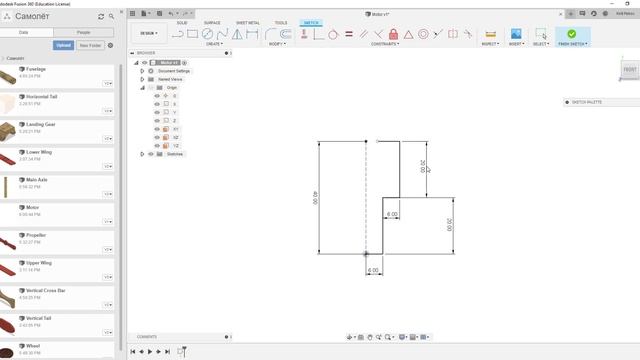This screenshot has width=640, height=360.
Task: Select the Fillet modify tool
Action: [x=270, y=34]
